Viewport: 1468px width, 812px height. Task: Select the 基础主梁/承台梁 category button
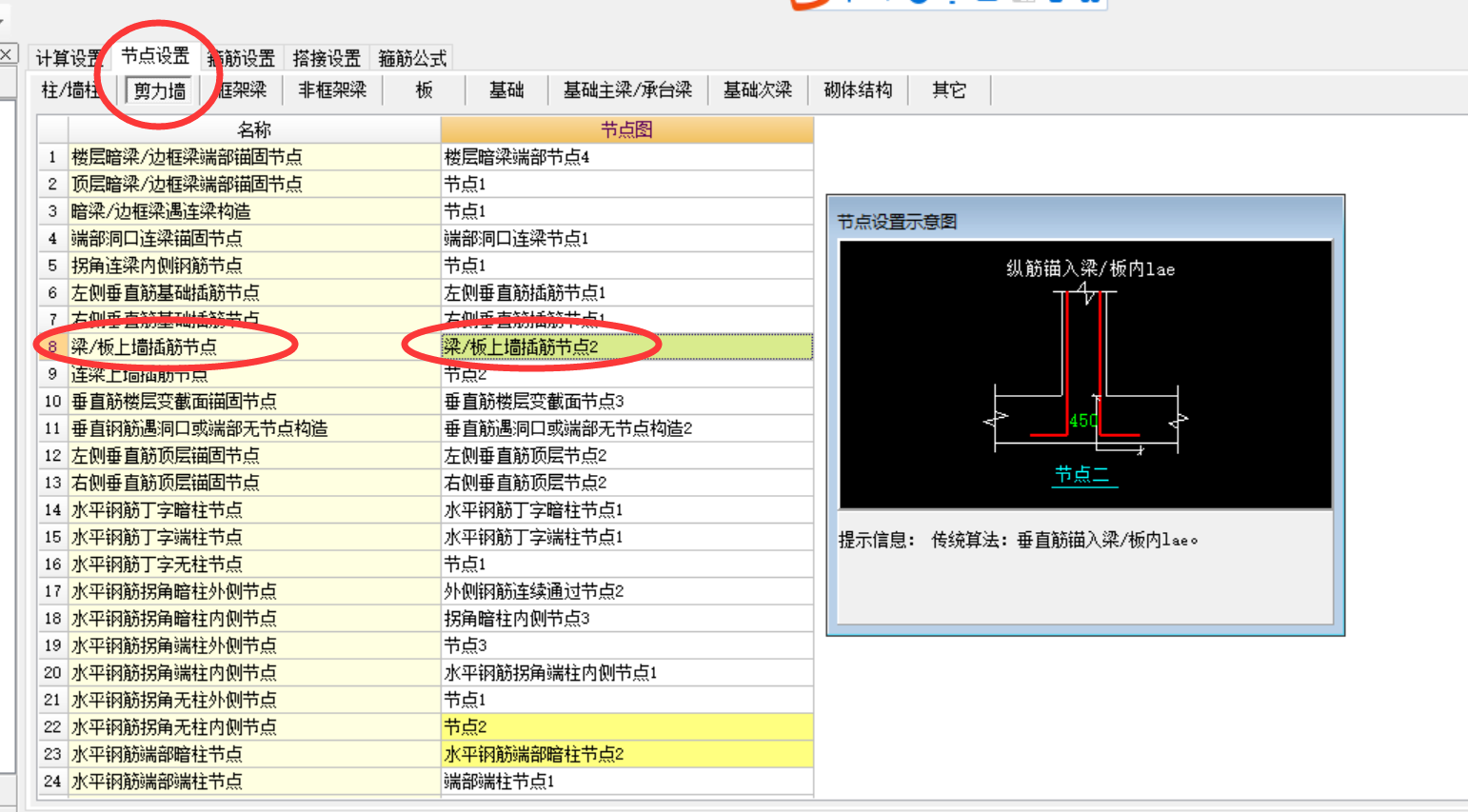pyautogui.click(x=627, y=90)
